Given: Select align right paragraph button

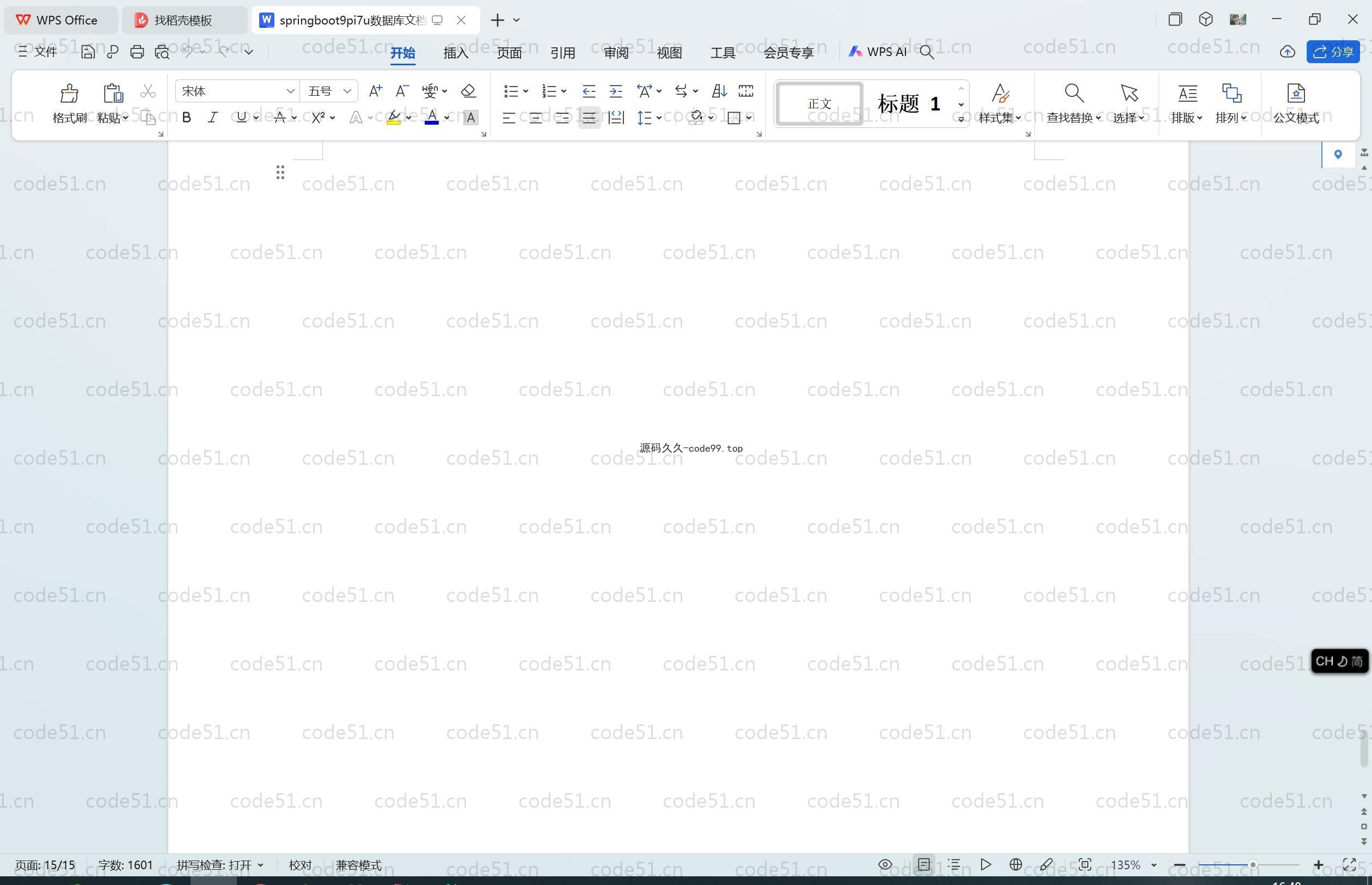Looking at the screenshot, I should 562,118.
